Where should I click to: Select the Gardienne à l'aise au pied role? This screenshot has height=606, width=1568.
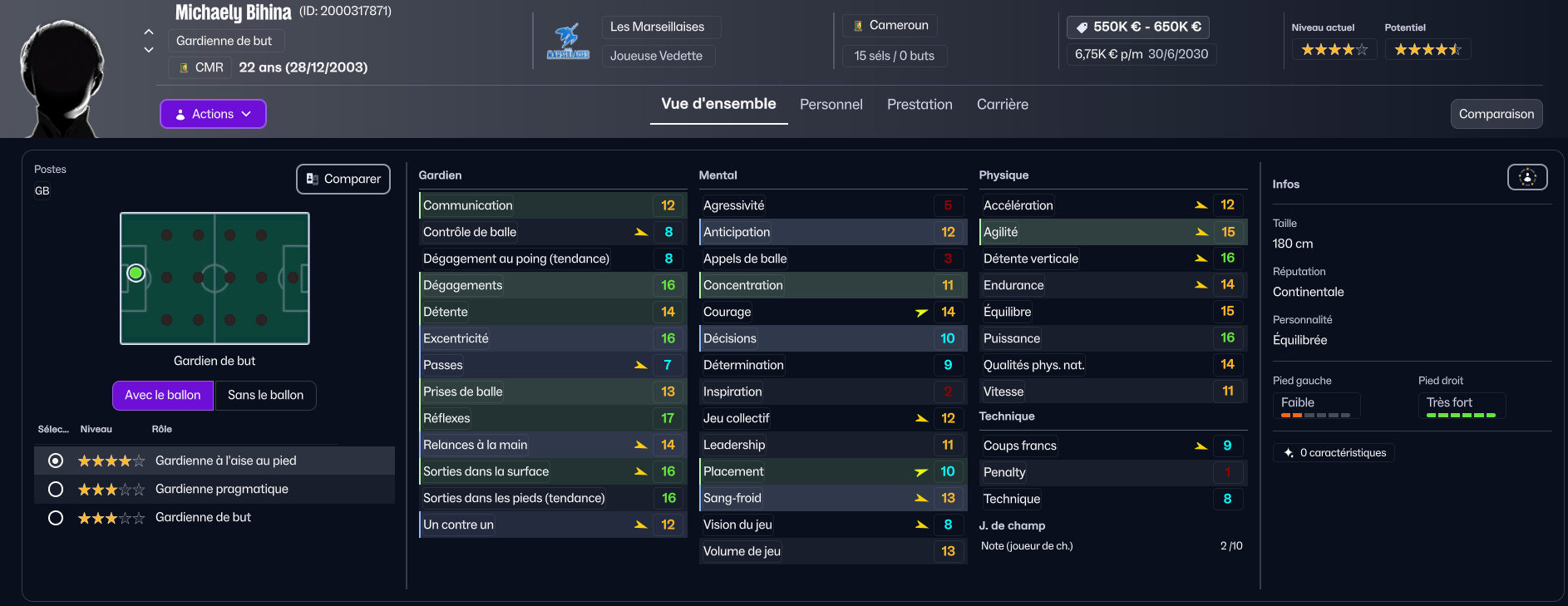(x=56, y=461)
